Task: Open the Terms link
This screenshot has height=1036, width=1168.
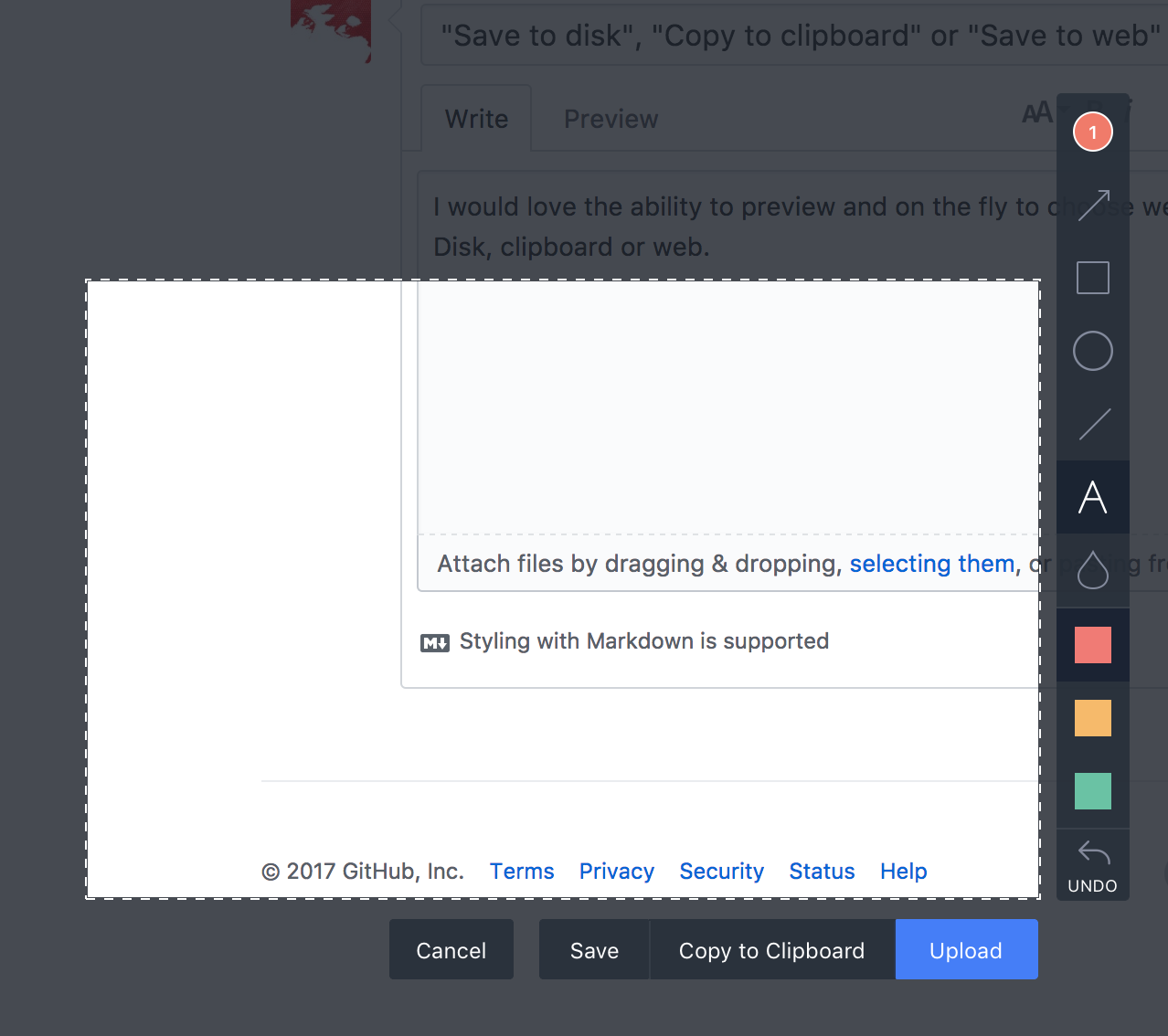Action: 522,872
